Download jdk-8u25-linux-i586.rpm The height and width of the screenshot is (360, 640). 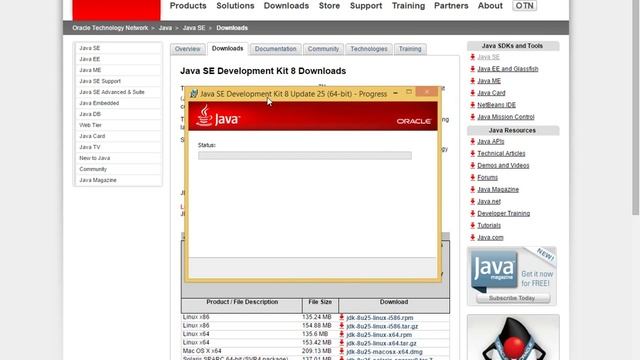(380, 318)
